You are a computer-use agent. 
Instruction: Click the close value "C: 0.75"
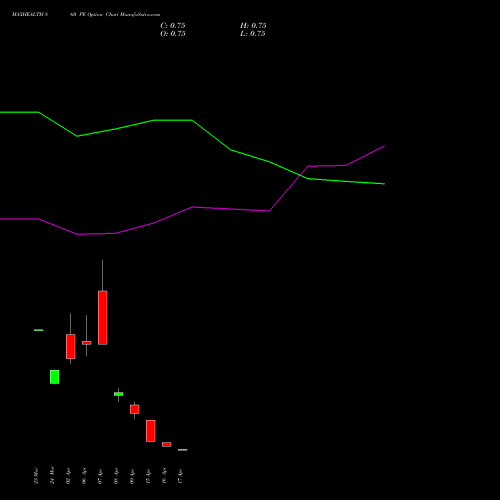point(173,26)
